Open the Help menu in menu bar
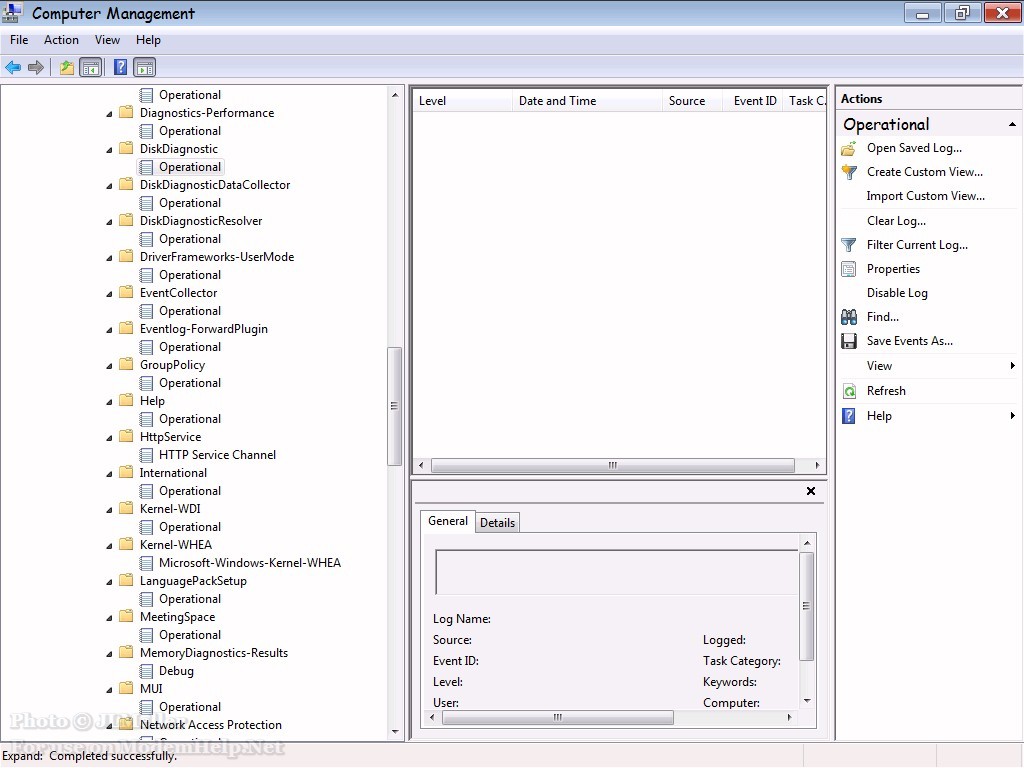This screenshot has height=768, width=1024. (148, 40)
